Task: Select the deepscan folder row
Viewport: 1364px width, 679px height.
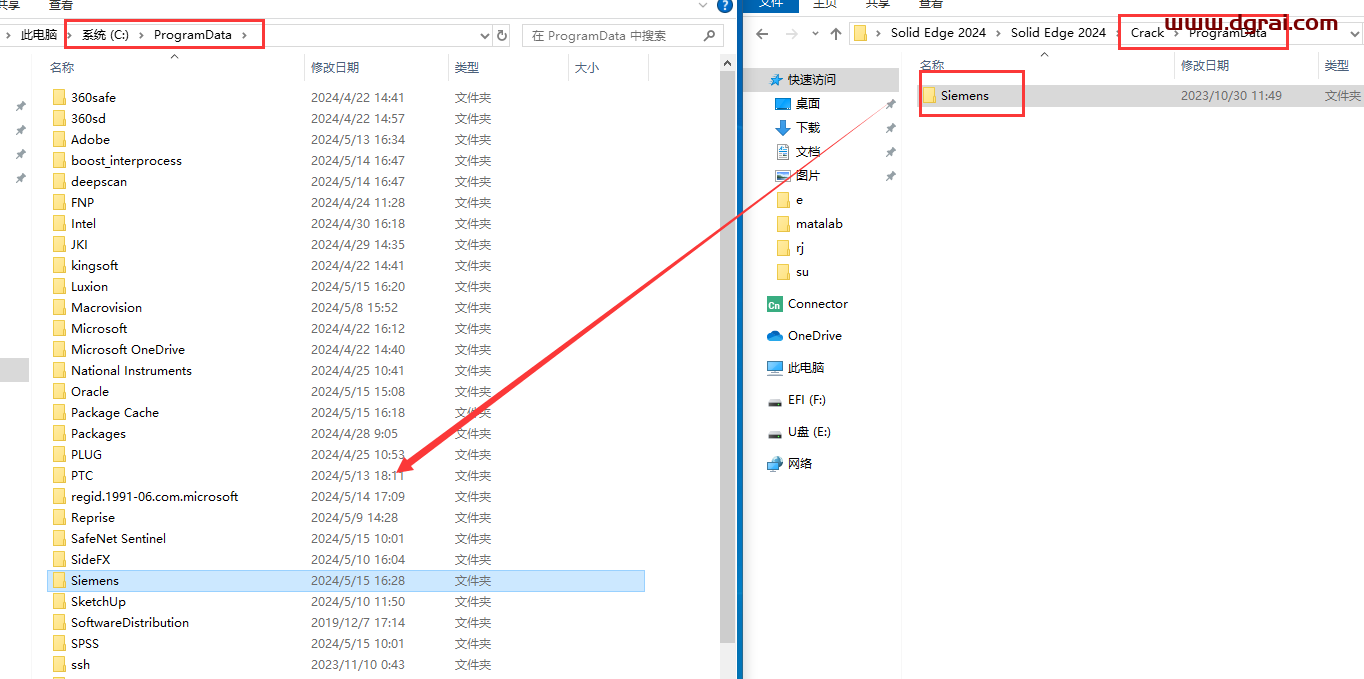Action: 346,181
